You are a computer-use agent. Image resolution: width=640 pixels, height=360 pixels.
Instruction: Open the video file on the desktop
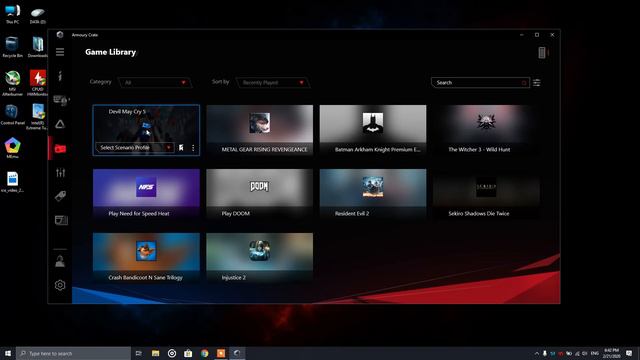13,182
